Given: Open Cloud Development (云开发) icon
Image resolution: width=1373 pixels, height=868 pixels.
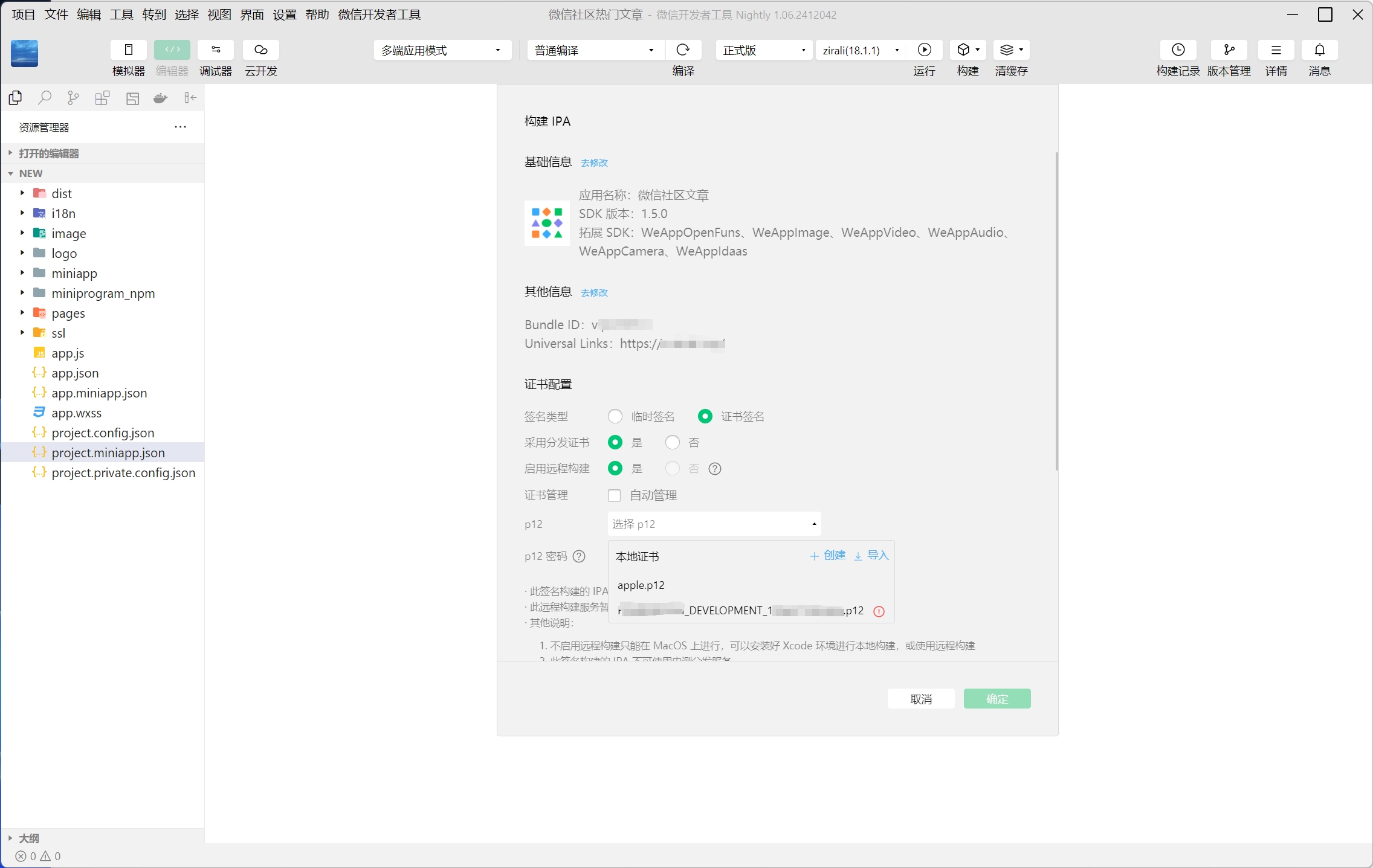Looking at the screenshot, I should (260, 50).
